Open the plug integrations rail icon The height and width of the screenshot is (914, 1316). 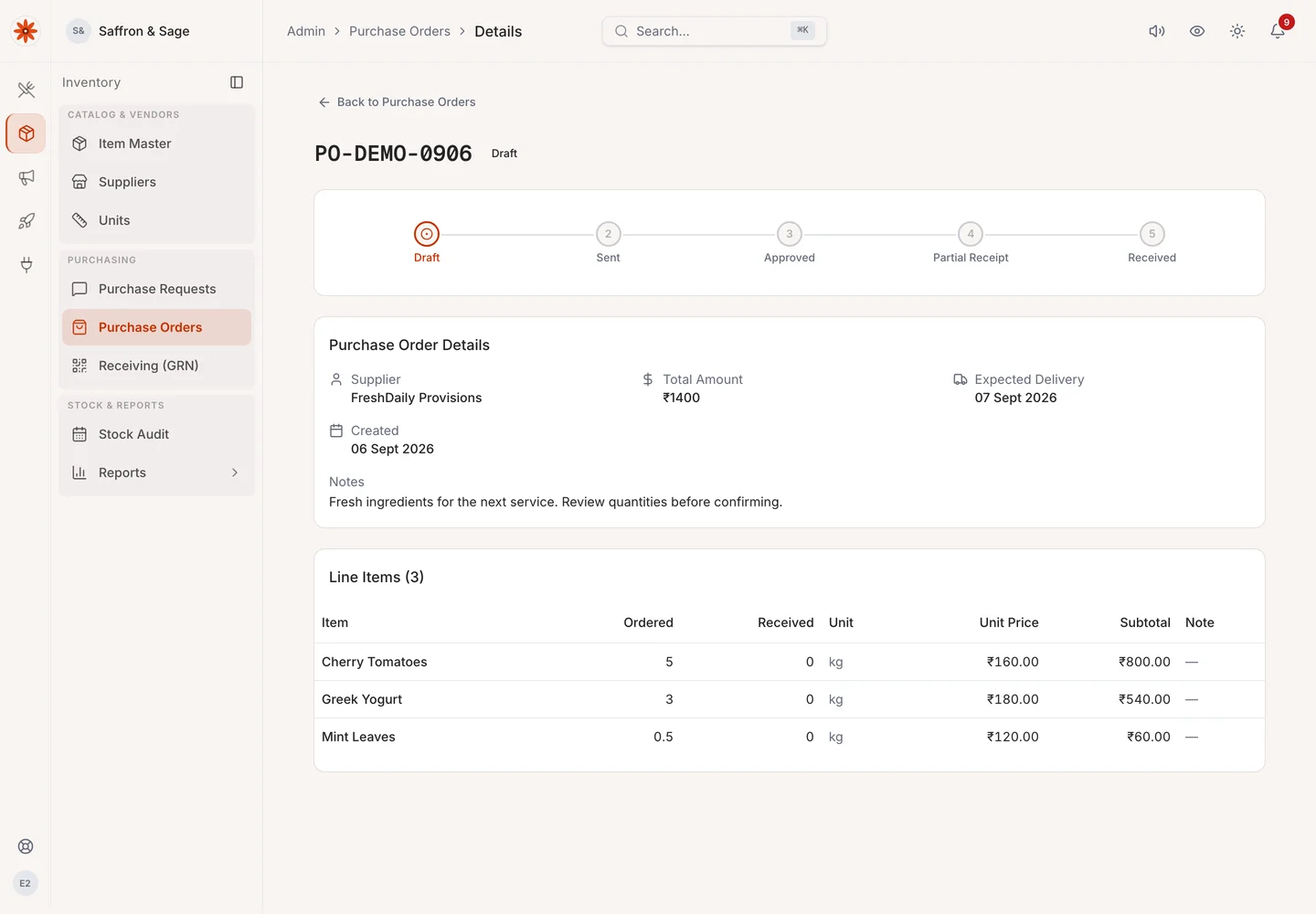(x=27, y=265)
